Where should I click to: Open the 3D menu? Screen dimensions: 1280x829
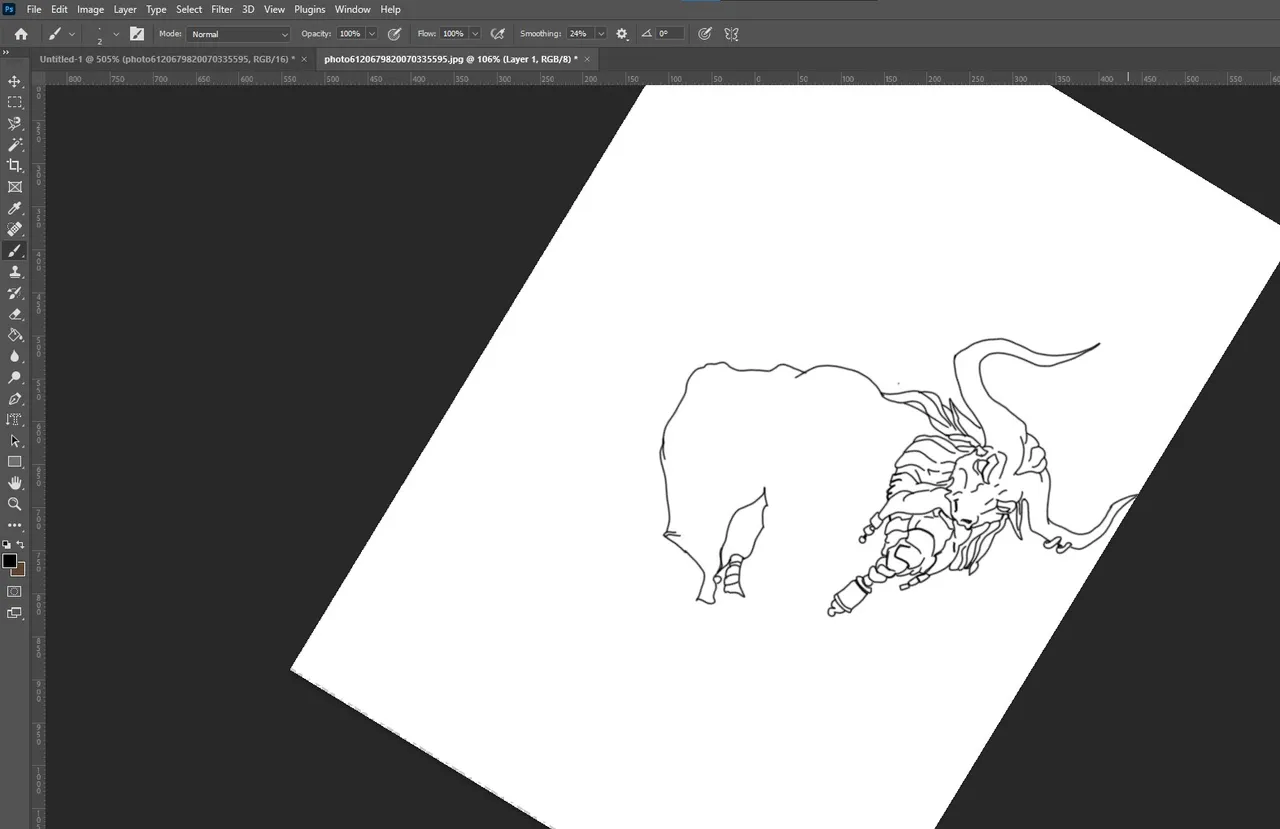(248, 9)
